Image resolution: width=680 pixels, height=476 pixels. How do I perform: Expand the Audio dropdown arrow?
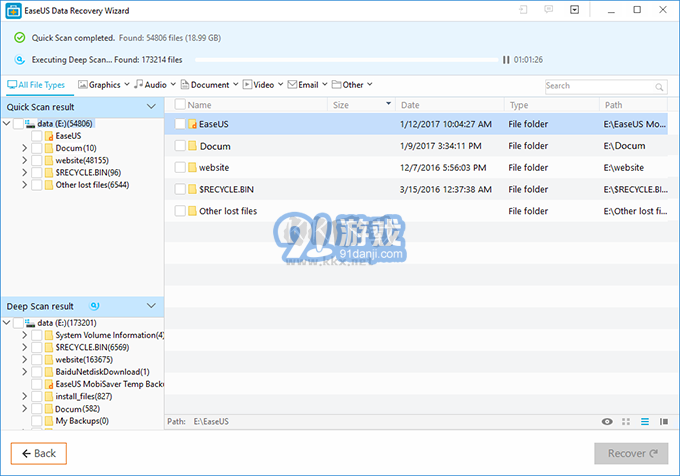point(173,85)
